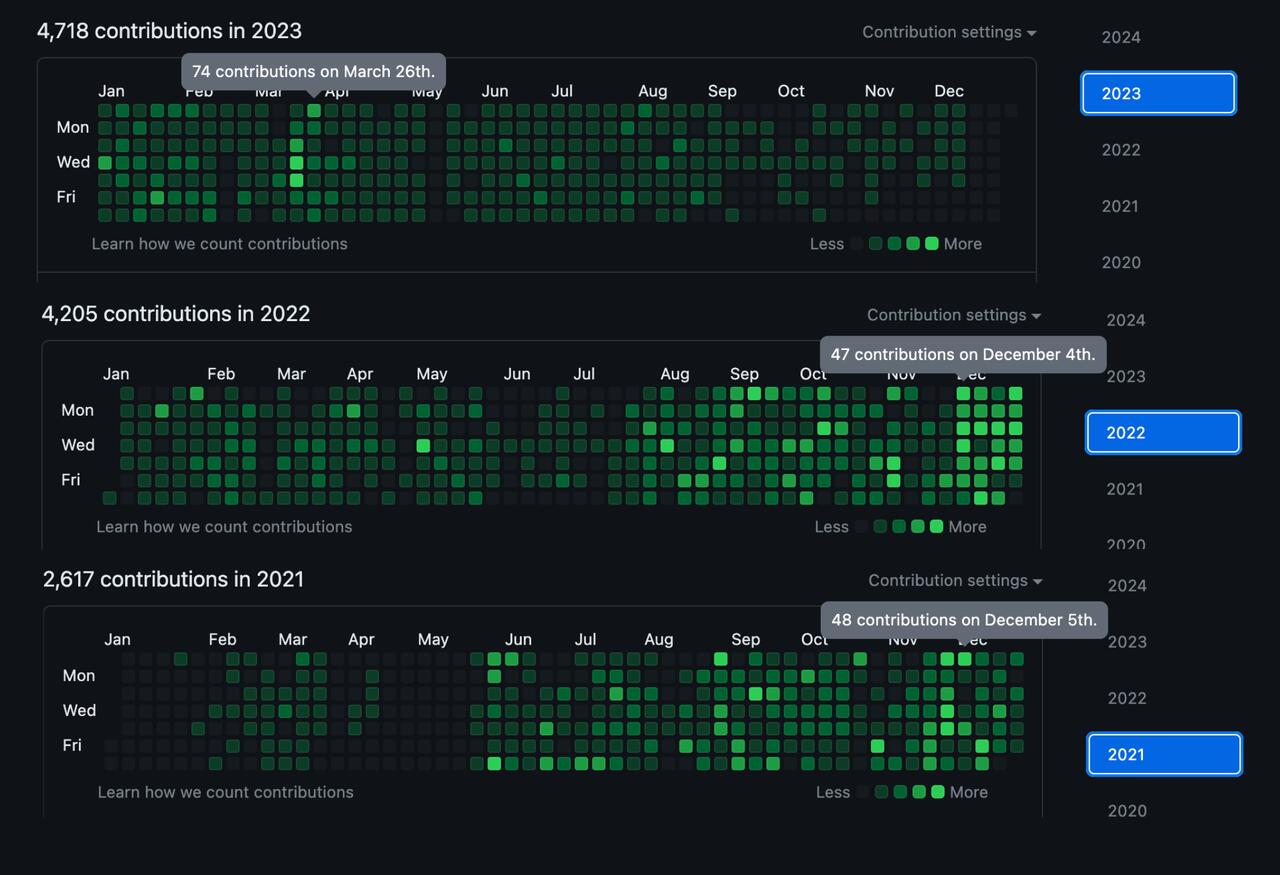The image size is (1280, 875).
Task: Click the '2,617 contributions in 2021' heading
Action: 173,579
